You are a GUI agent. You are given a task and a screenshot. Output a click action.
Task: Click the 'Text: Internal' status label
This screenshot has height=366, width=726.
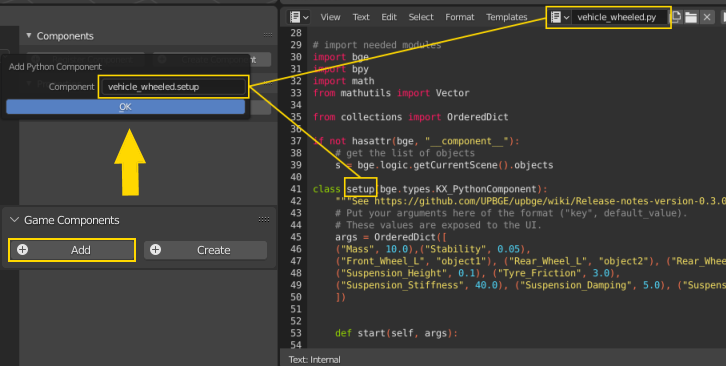click(314, 360)
